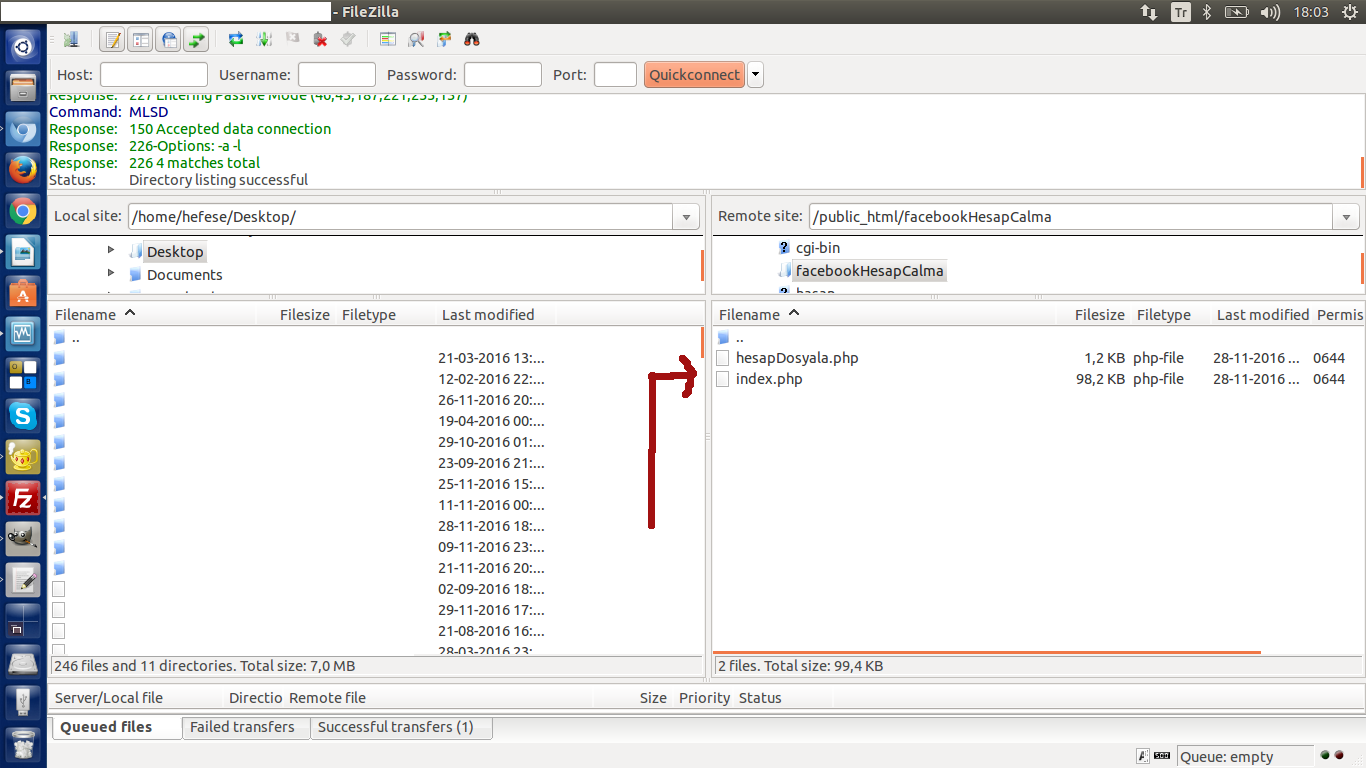
Task: Launch Firefox from the Unity launcher
Action: 23,169
